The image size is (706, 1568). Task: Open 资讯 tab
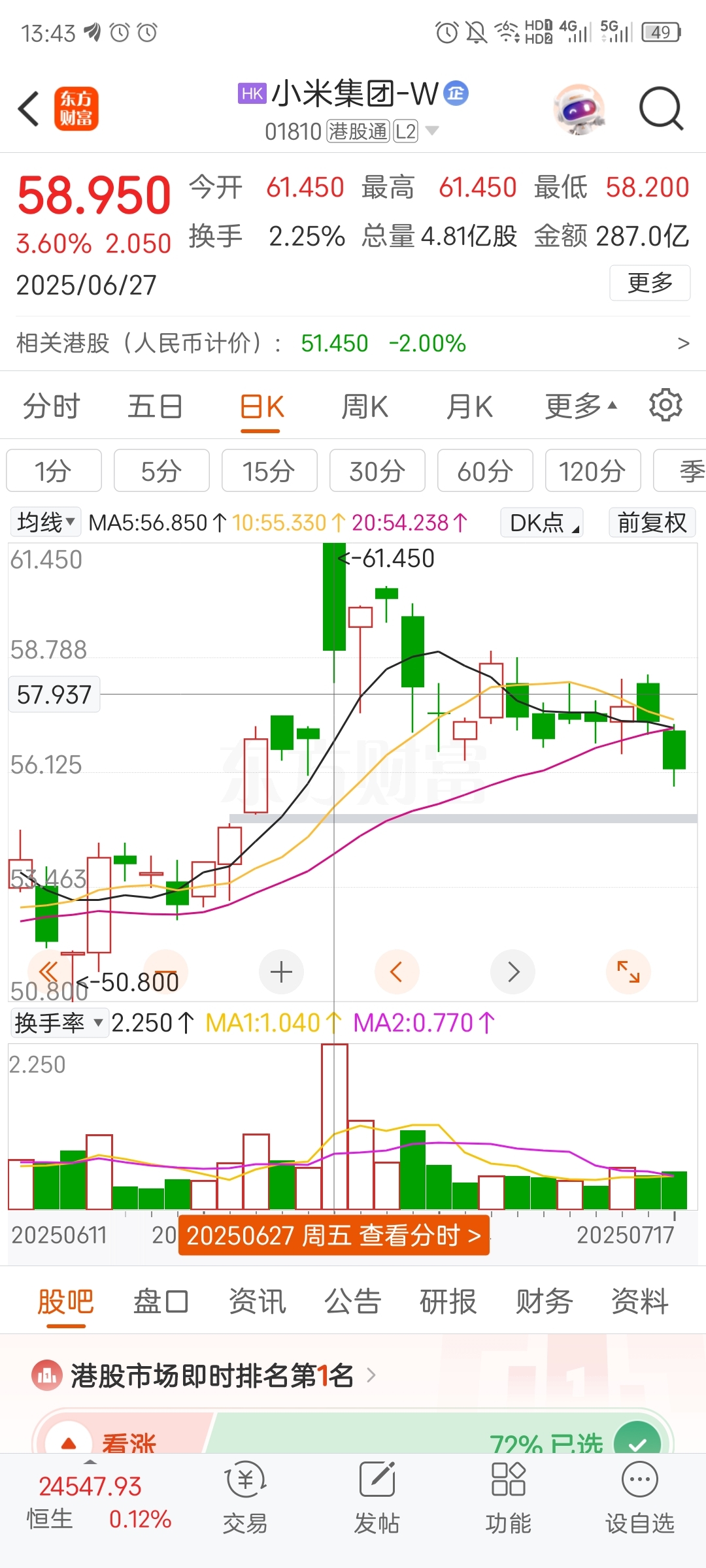click(257, 1301)
